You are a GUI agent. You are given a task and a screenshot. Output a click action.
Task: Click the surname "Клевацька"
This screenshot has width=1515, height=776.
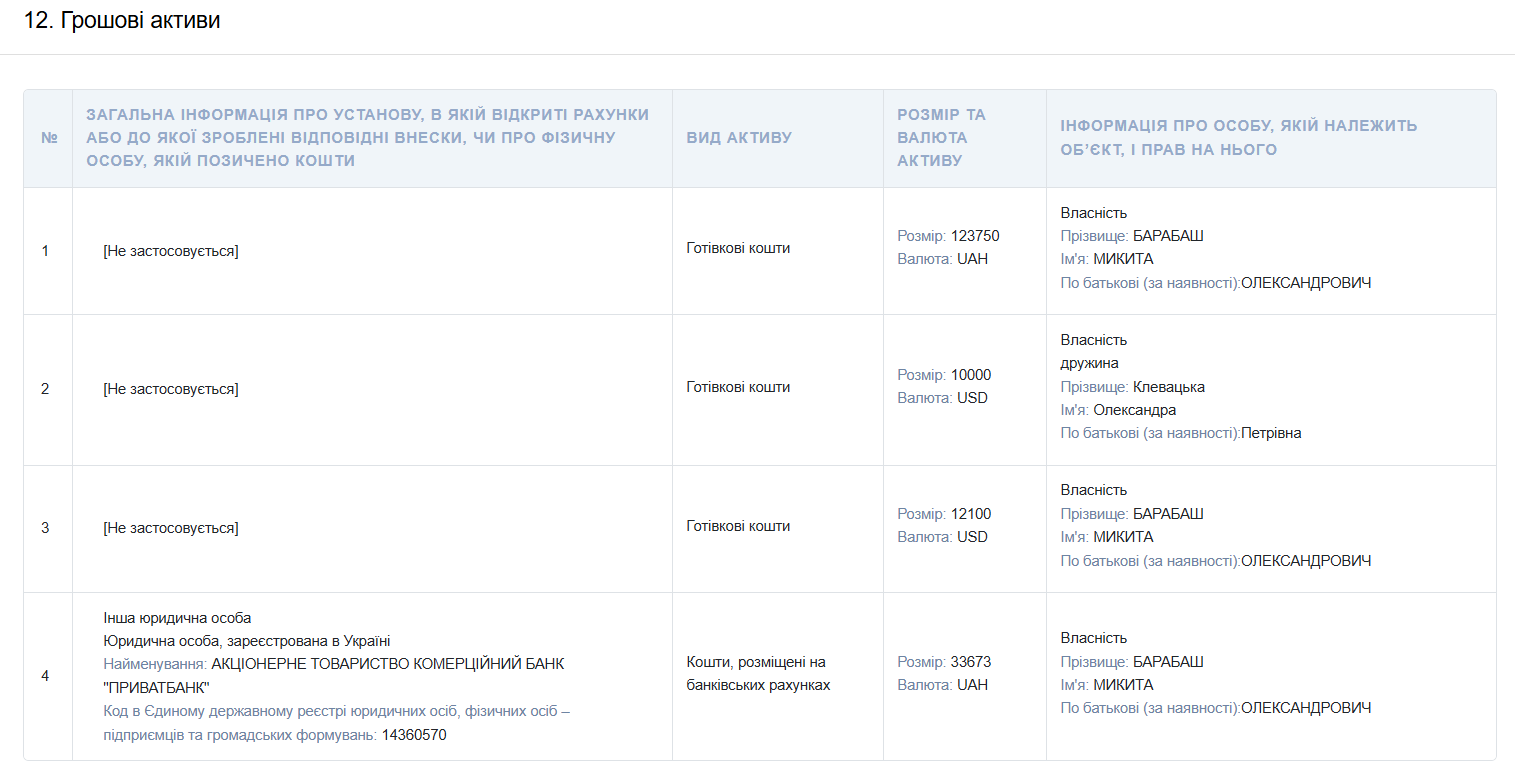click(x=1168, y=387)
